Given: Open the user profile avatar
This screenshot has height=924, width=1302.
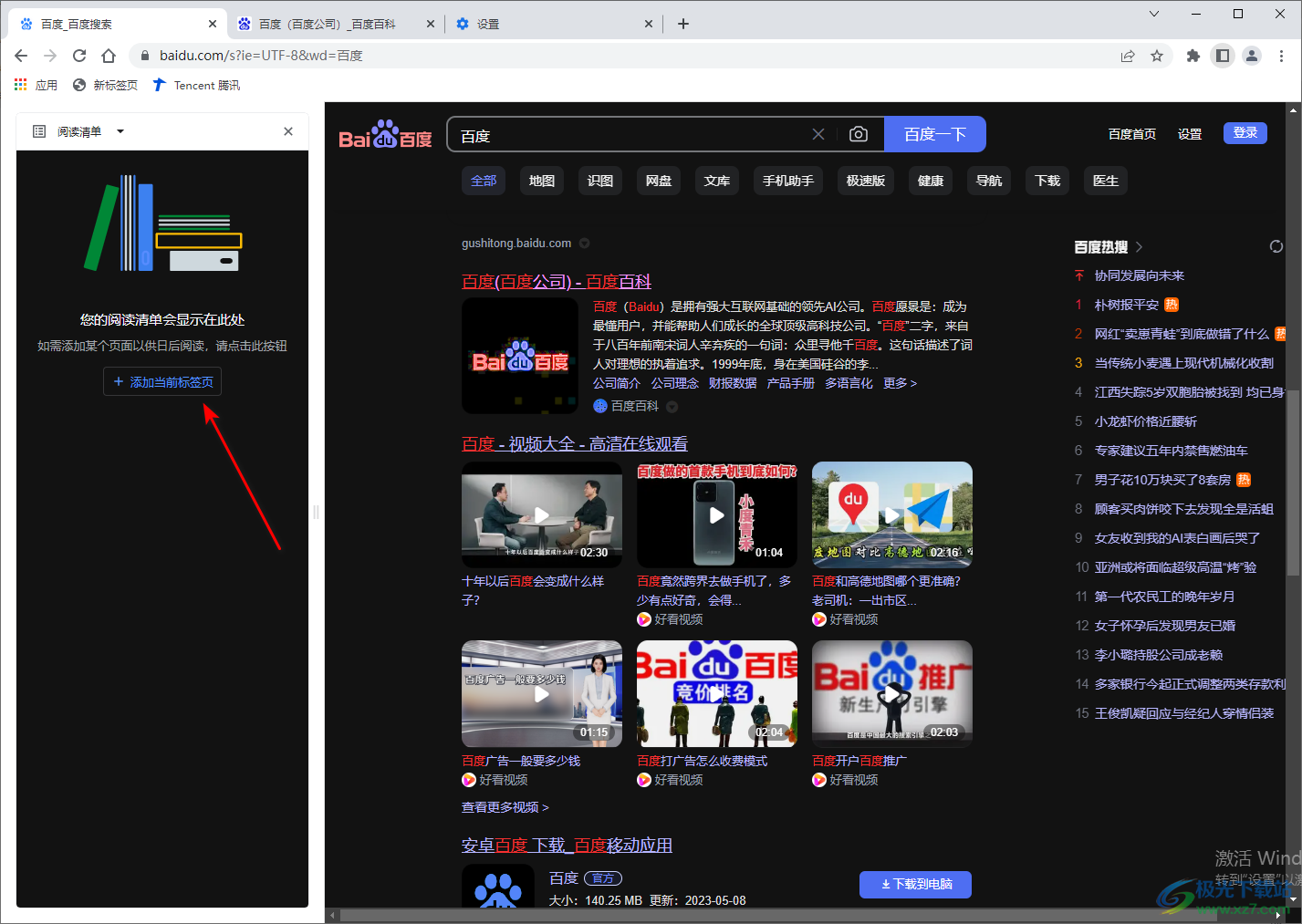Looking at the screenshot, I should pyautogui.click(x=1252, y=56).
